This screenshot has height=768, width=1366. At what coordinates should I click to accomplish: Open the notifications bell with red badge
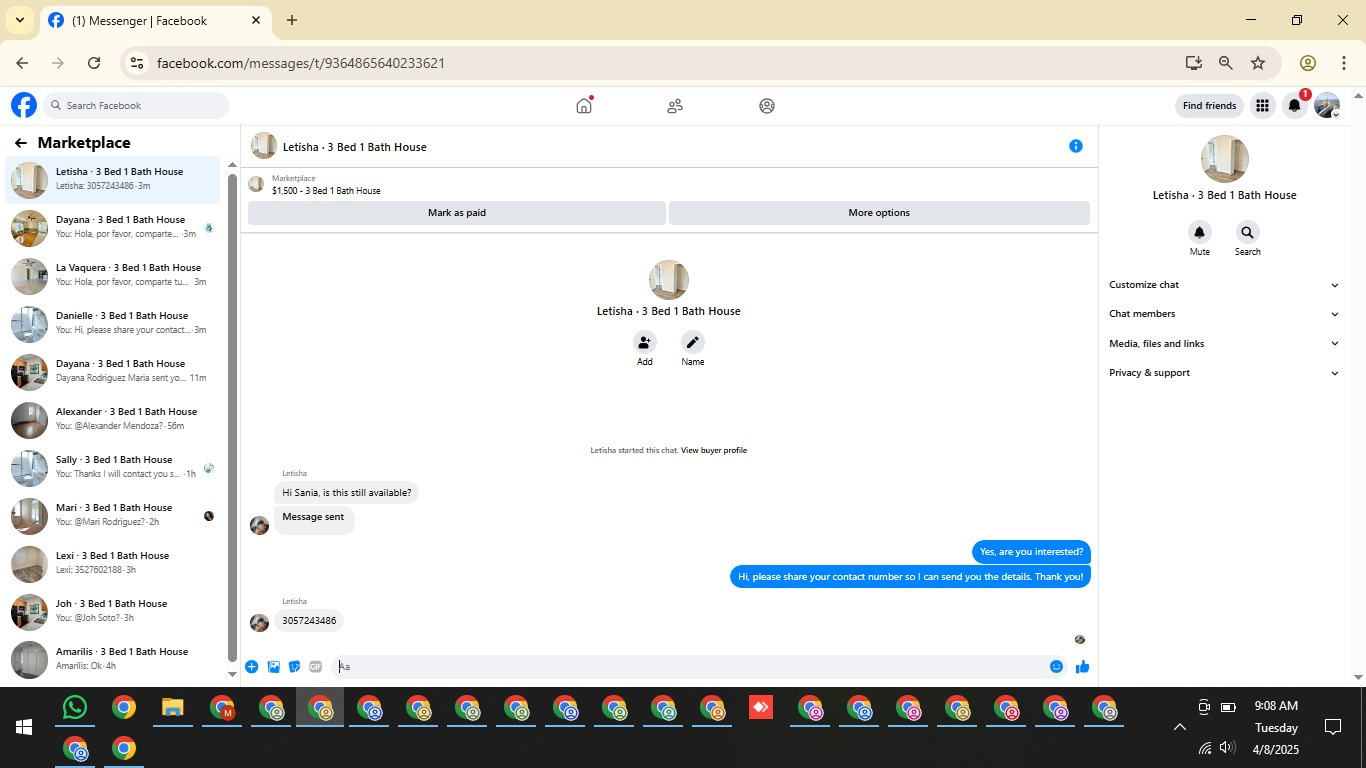pyautogui.click(x=1295, y=105)
